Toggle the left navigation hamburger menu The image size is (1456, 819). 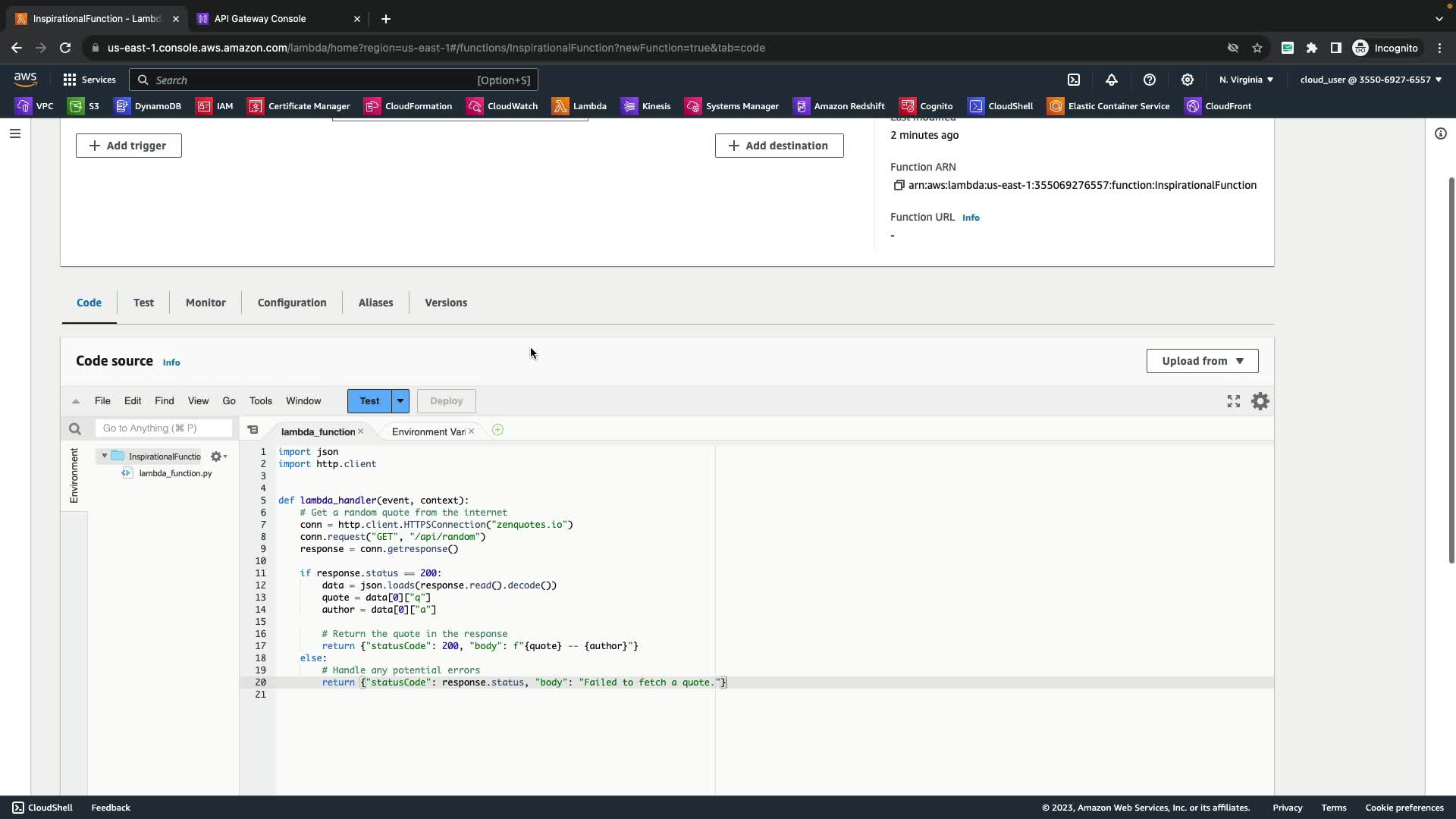[15, 133]
